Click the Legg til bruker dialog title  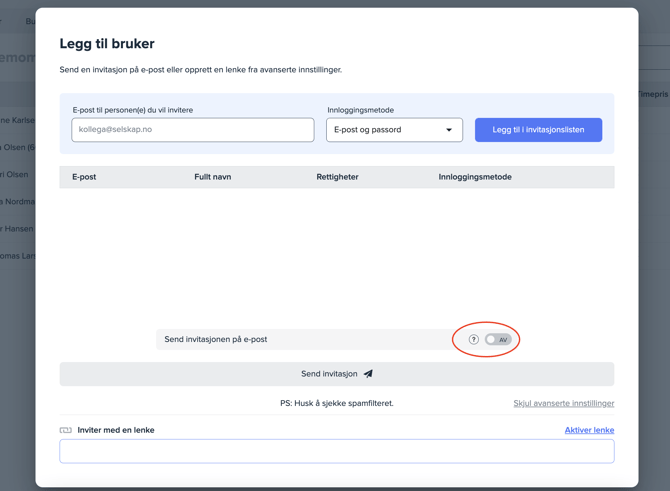pos(107,44)
